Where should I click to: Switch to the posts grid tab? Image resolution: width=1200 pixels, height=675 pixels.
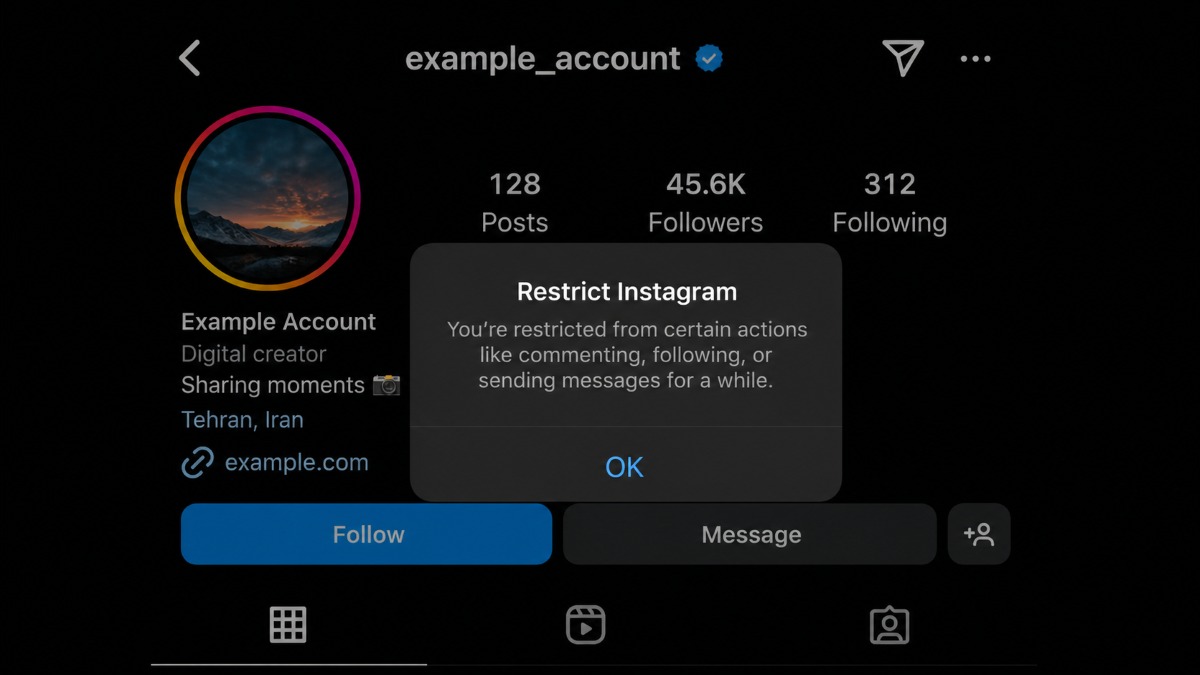pos(288,625)
